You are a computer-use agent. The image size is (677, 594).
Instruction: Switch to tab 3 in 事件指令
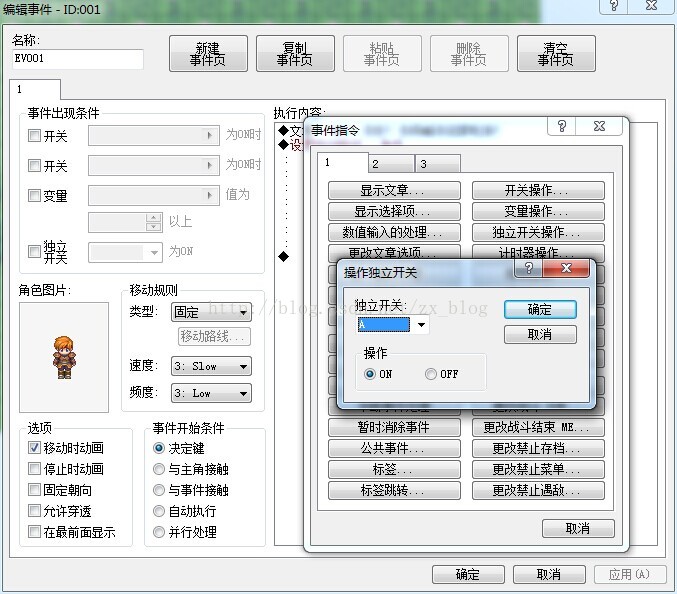point(437,164)
